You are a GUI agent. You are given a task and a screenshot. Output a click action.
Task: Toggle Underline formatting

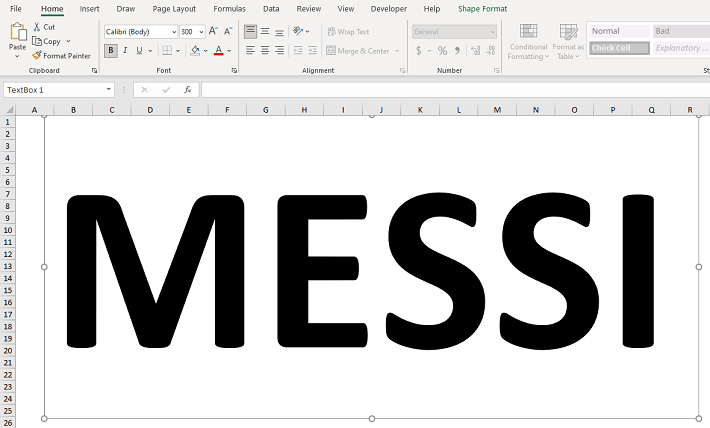point(139,50)
